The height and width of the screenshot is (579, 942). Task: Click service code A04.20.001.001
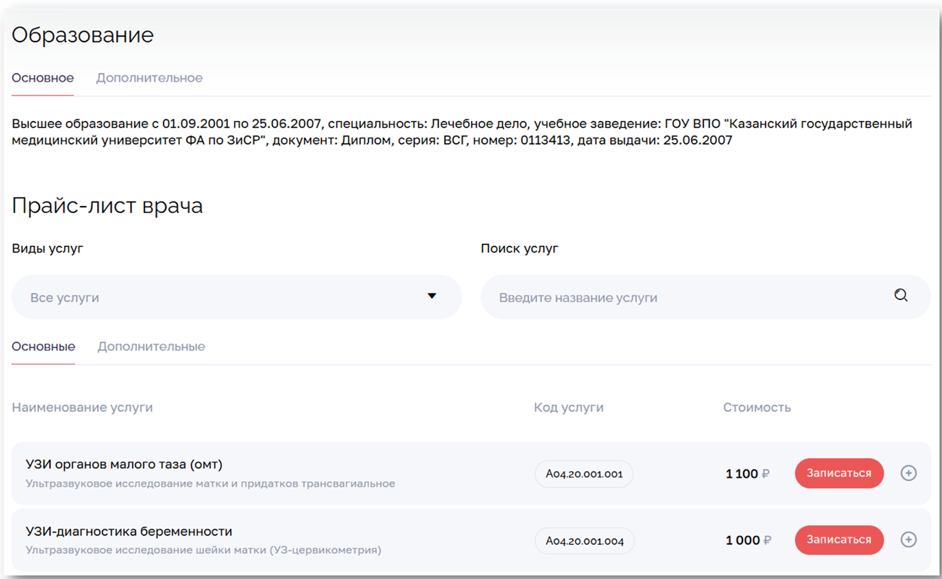[584, 474]
